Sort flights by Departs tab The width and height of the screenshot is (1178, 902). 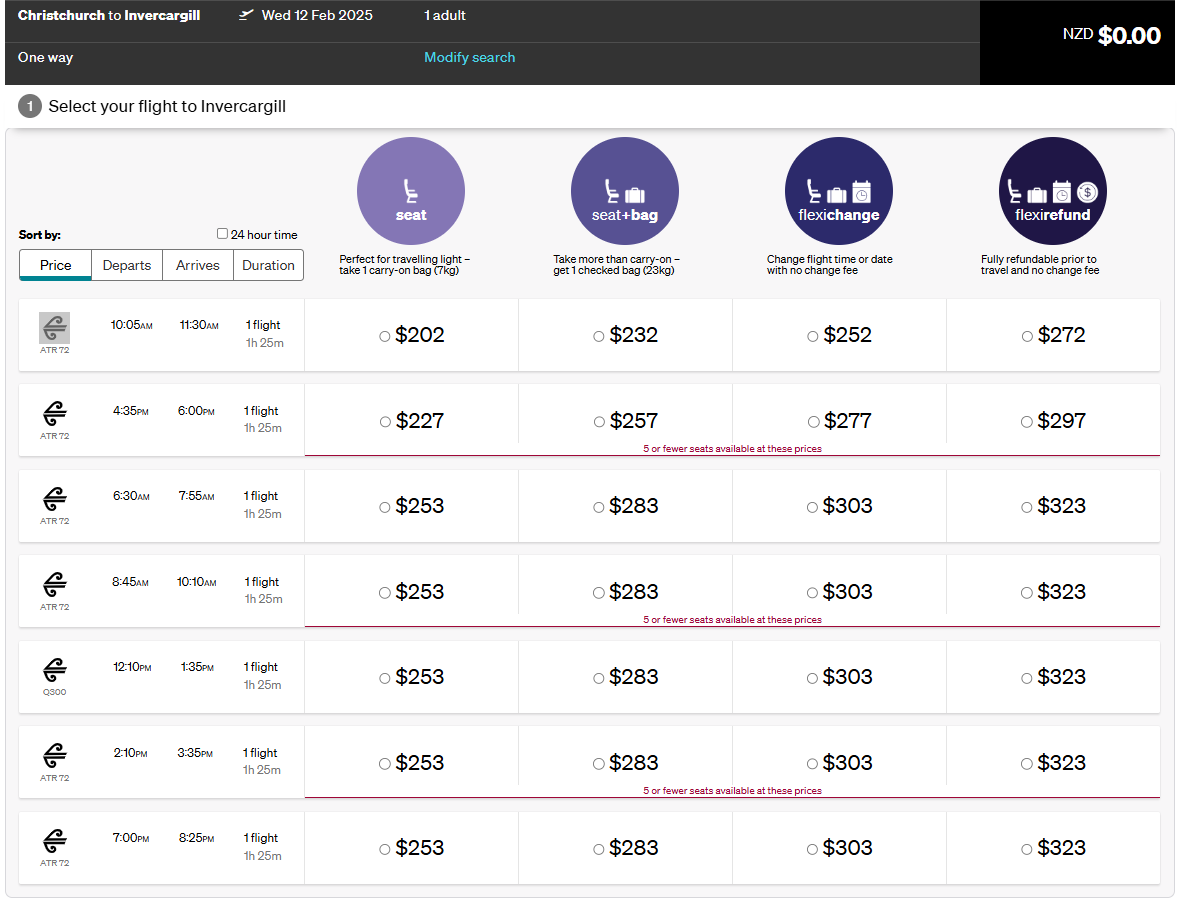tap(127, 265)
